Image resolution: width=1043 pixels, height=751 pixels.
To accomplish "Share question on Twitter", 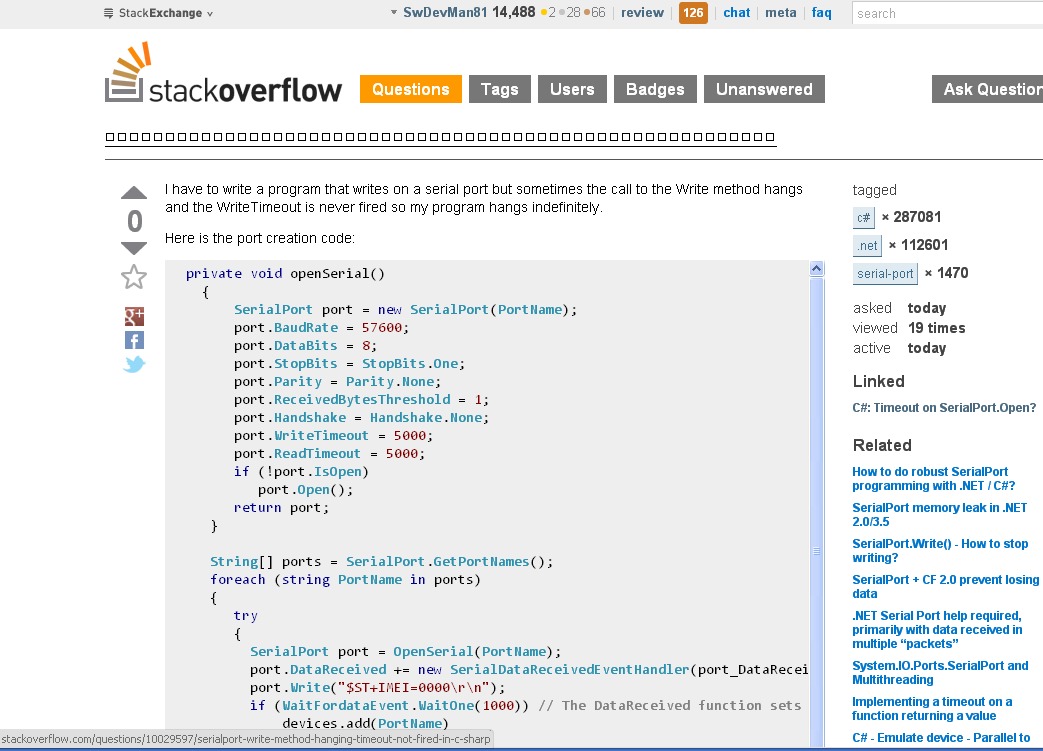I will tap(134, 364).
